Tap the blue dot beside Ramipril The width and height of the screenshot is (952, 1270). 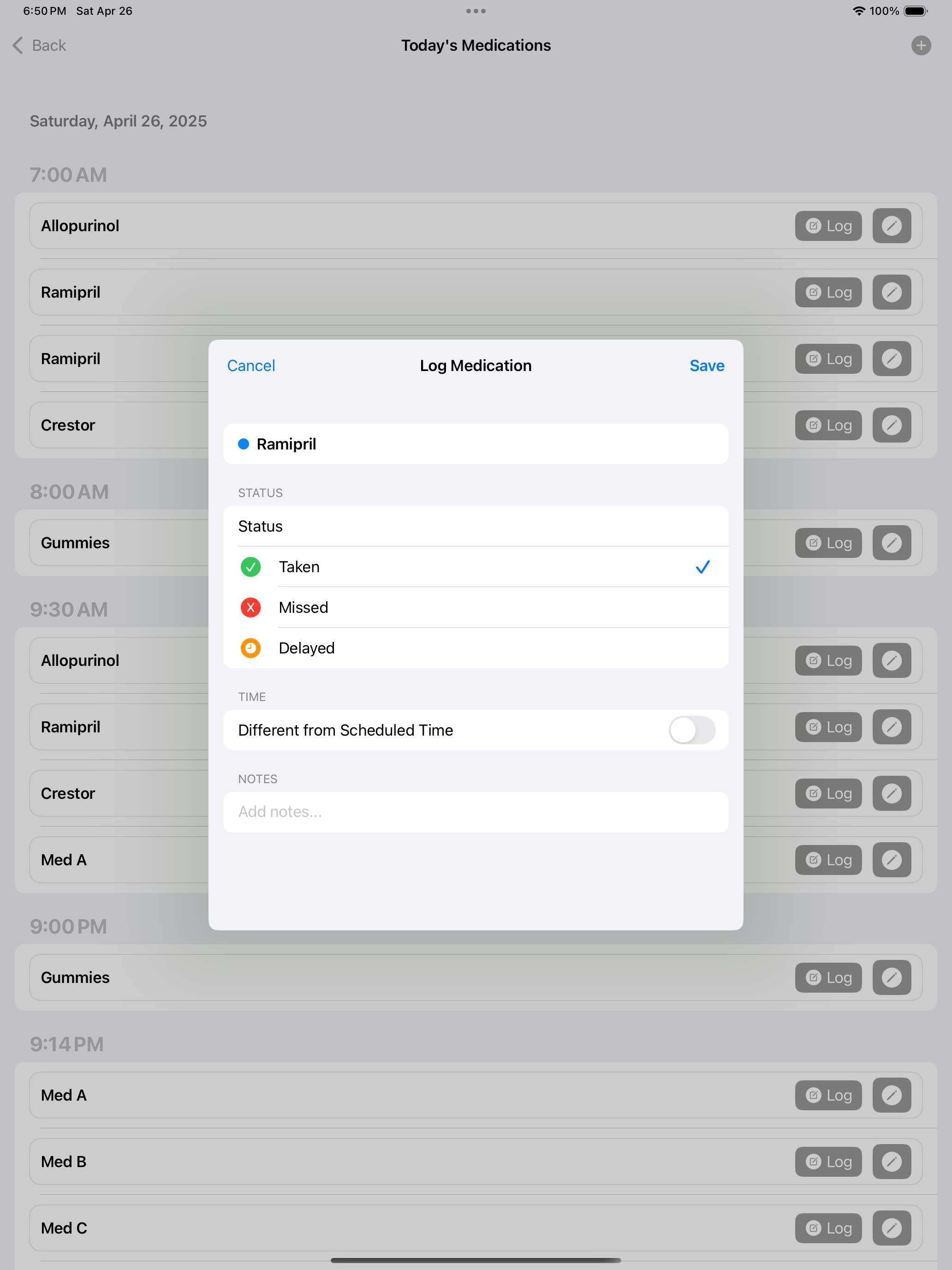click(244, 444)
